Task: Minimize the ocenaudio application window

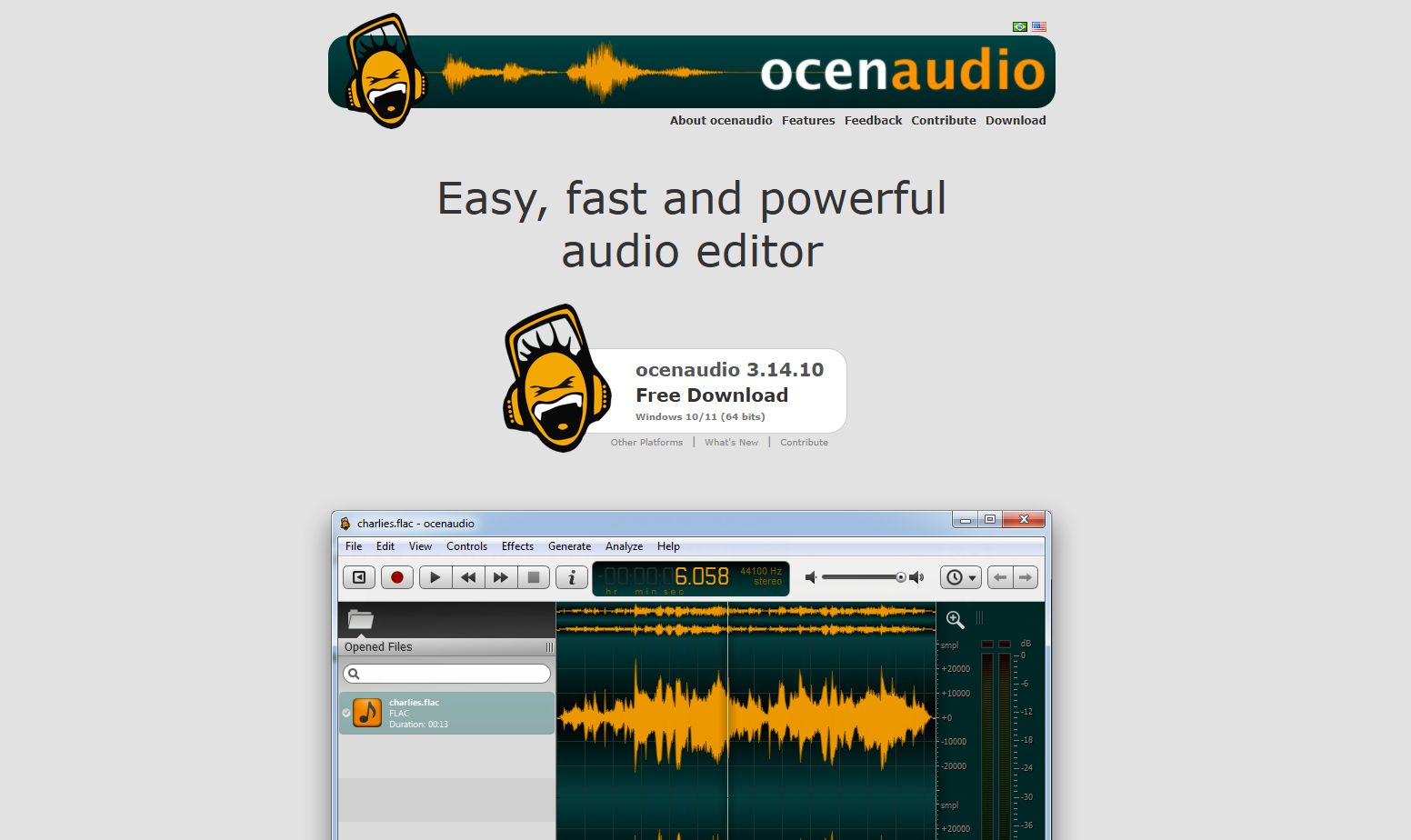Action: (x=966, y=520)
